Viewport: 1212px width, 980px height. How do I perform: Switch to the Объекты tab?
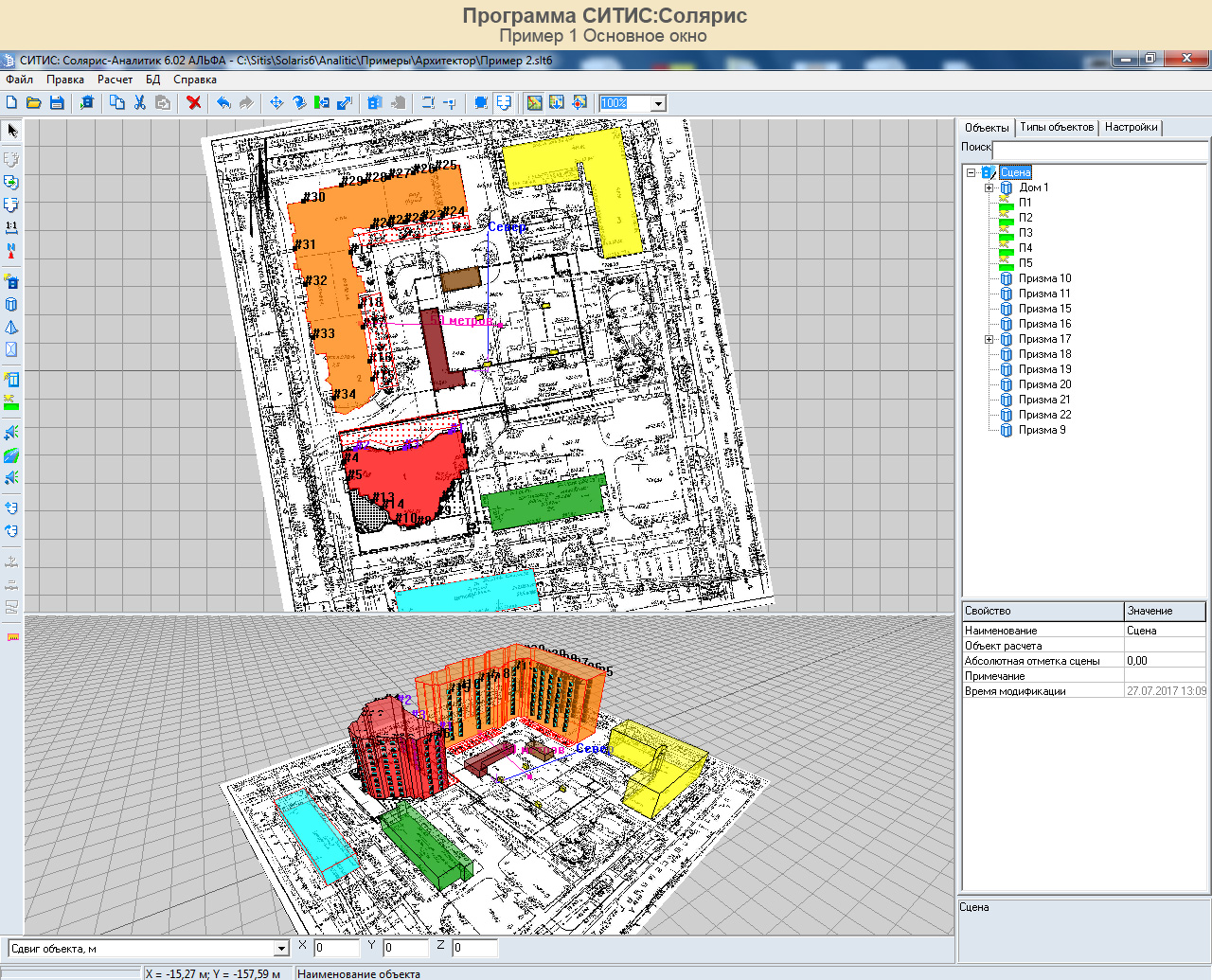(x=987, y=127)
